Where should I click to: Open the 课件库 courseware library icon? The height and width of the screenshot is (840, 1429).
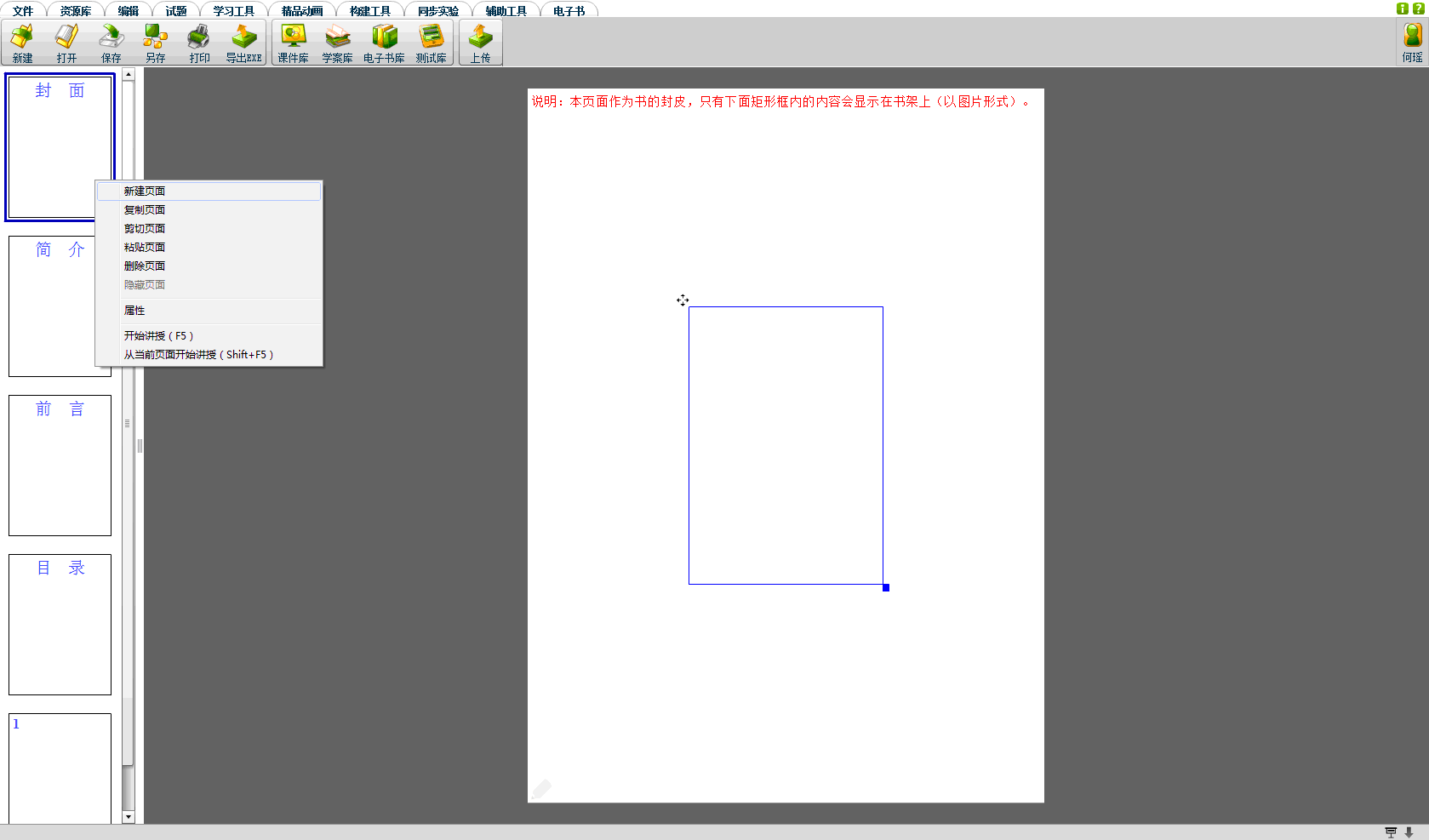tap(294, 43)
